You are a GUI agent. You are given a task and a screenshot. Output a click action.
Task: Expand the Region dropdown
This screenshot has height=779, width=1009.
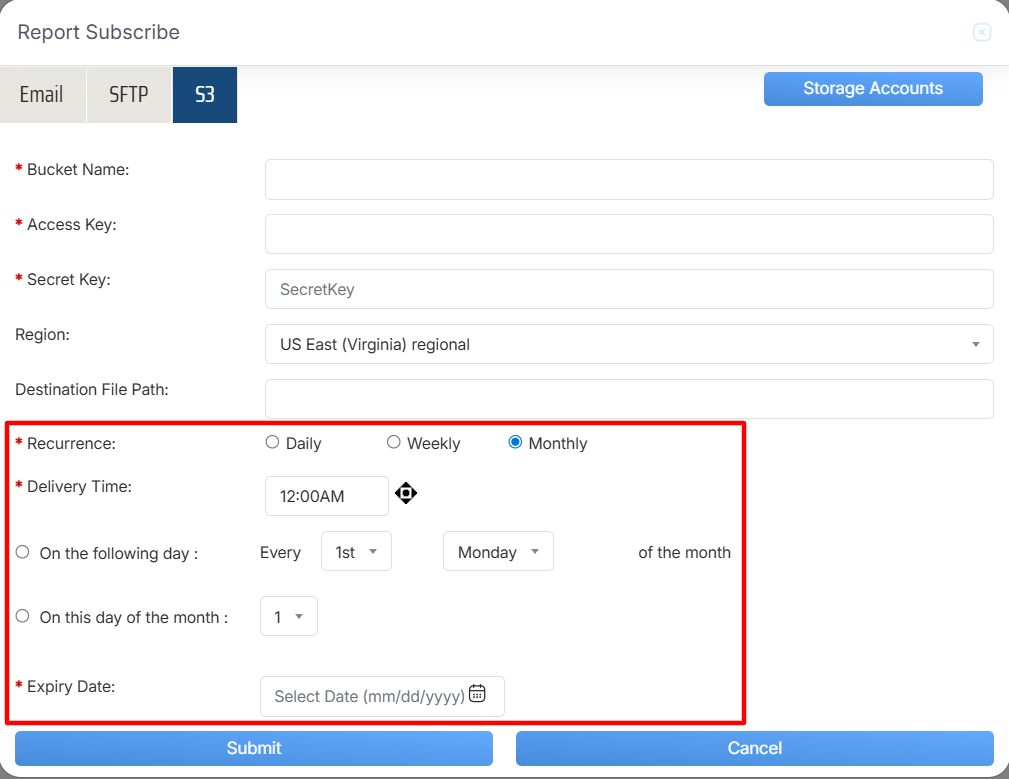628,344
